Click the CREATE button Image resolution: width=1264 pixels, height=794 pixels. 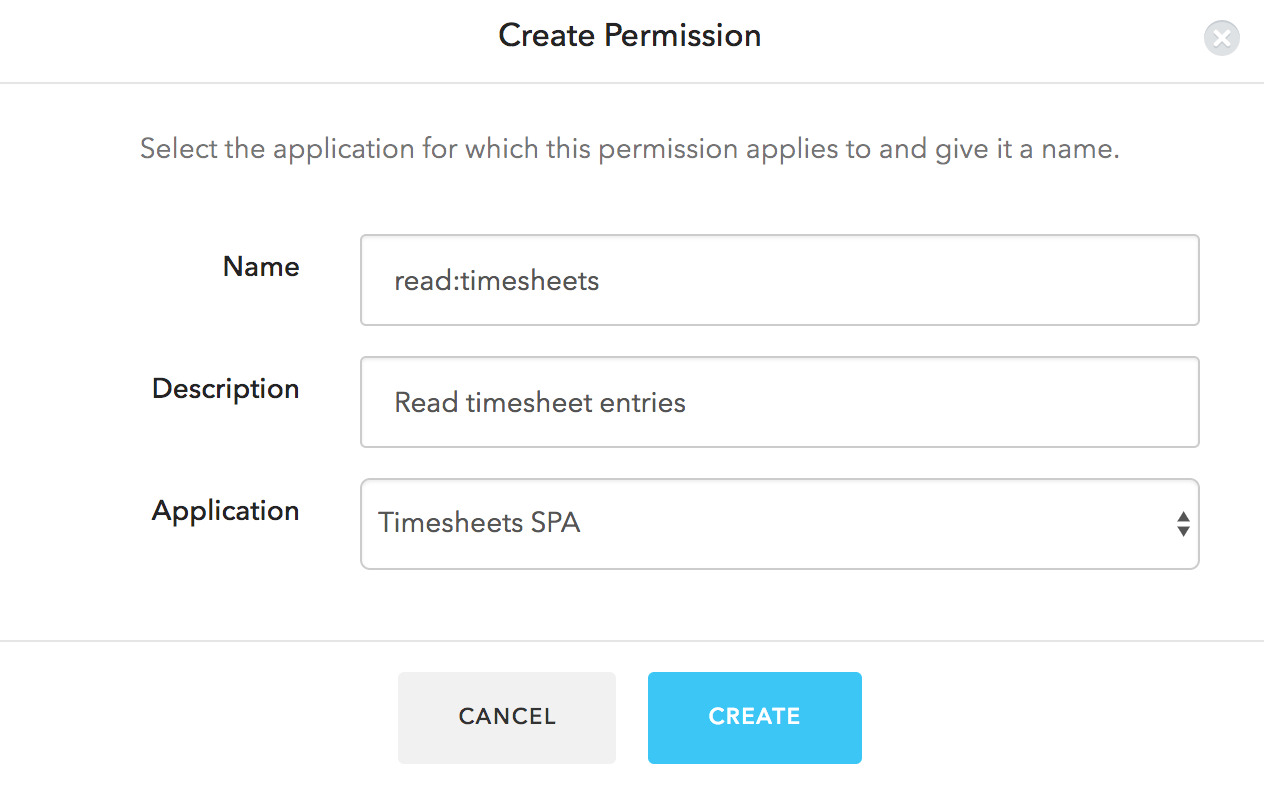(x=754, y=717)
